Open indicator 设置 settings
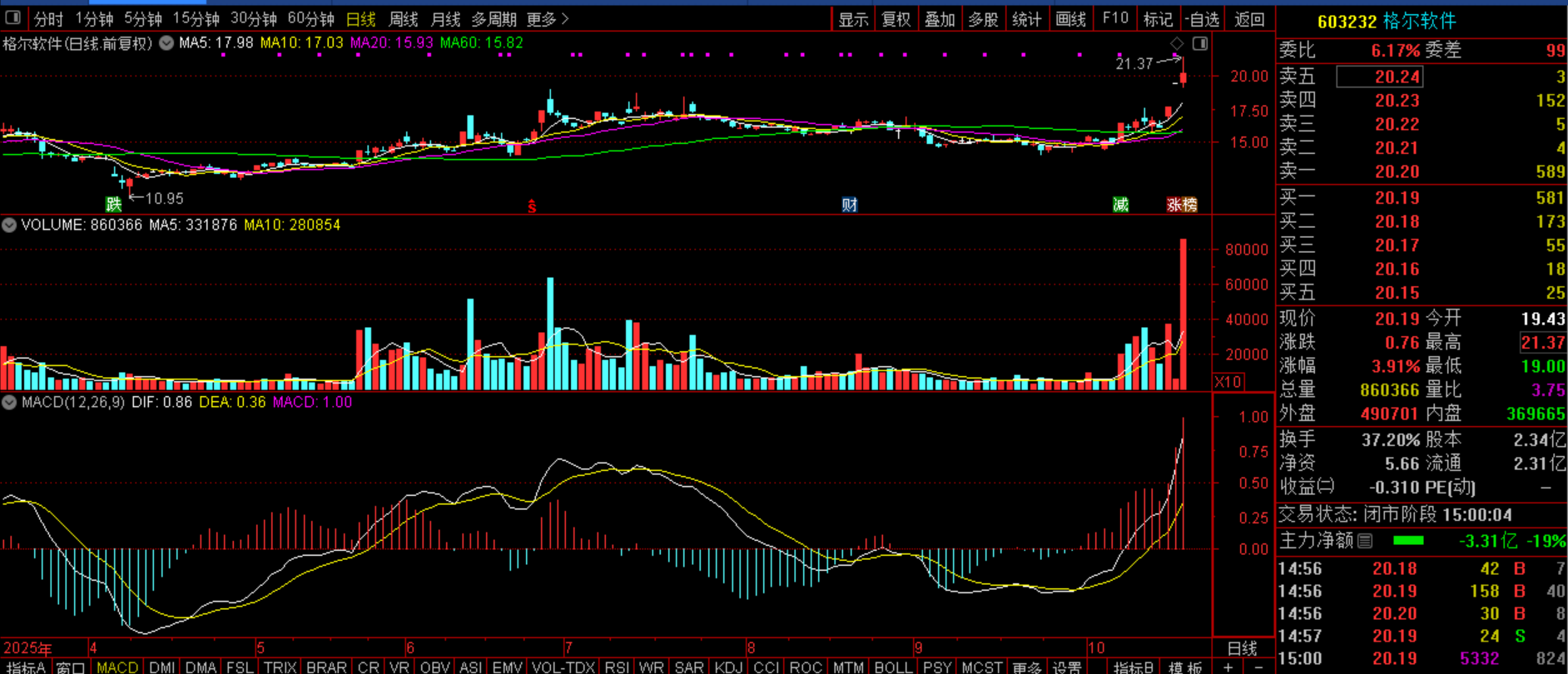Screen dimensions: 1568x674 click(1067, 667)
